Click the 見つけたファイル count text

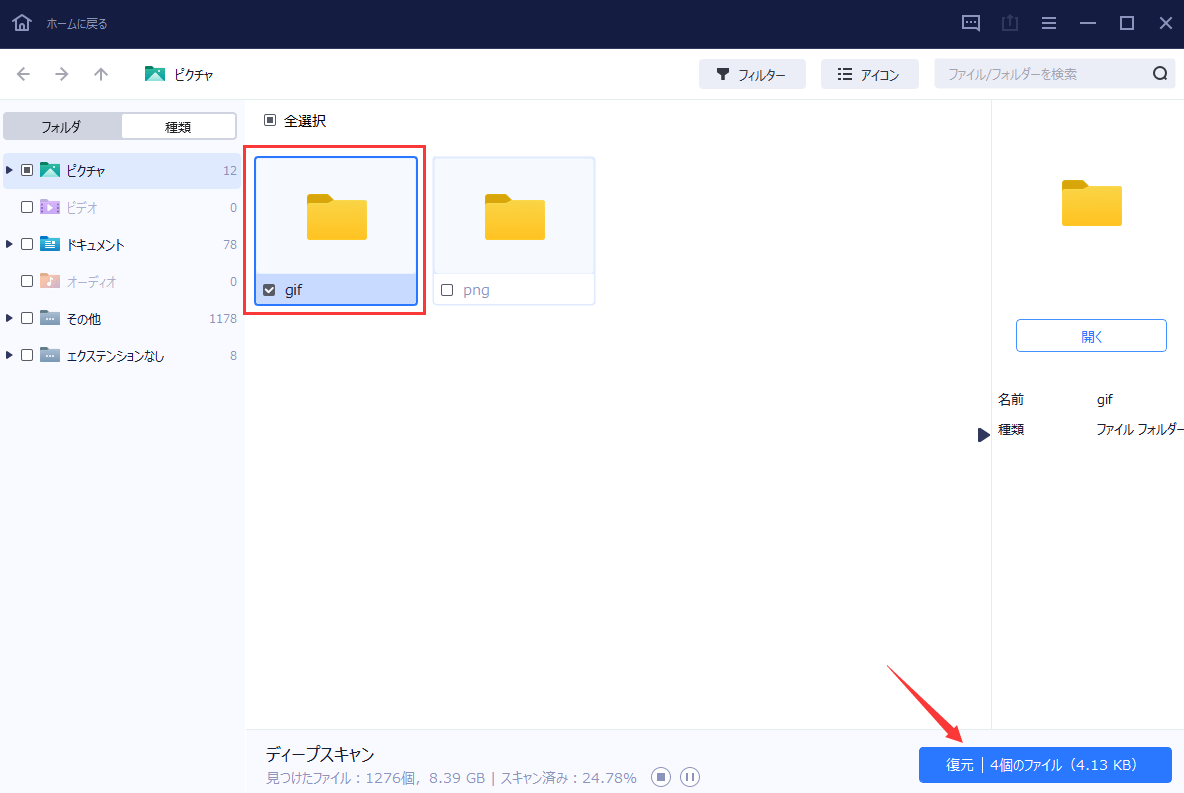click(375, 777)
